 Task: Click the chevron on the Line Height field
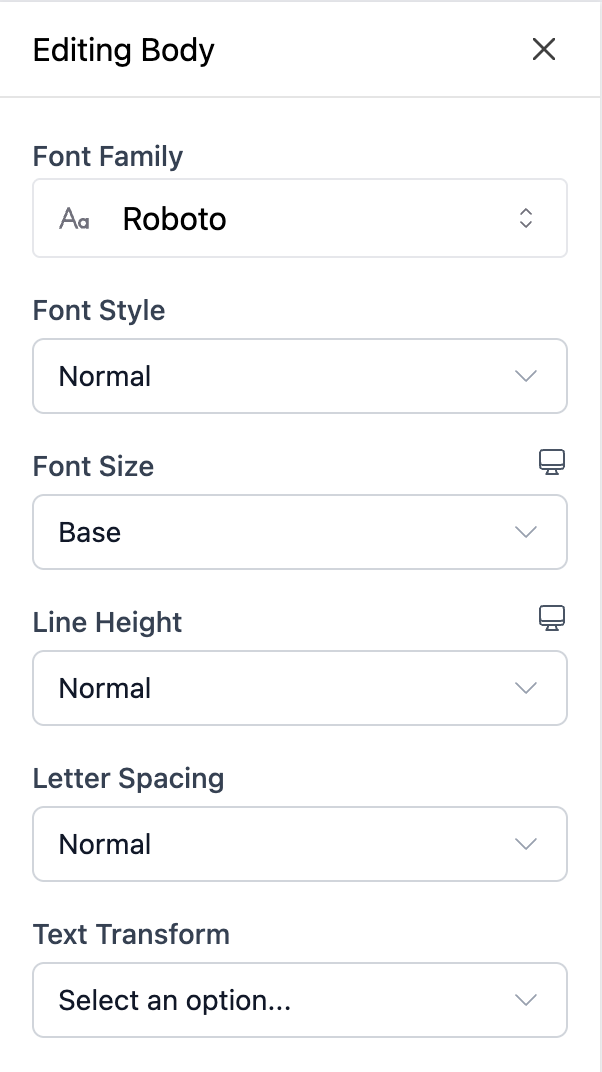tap(525, 688)
